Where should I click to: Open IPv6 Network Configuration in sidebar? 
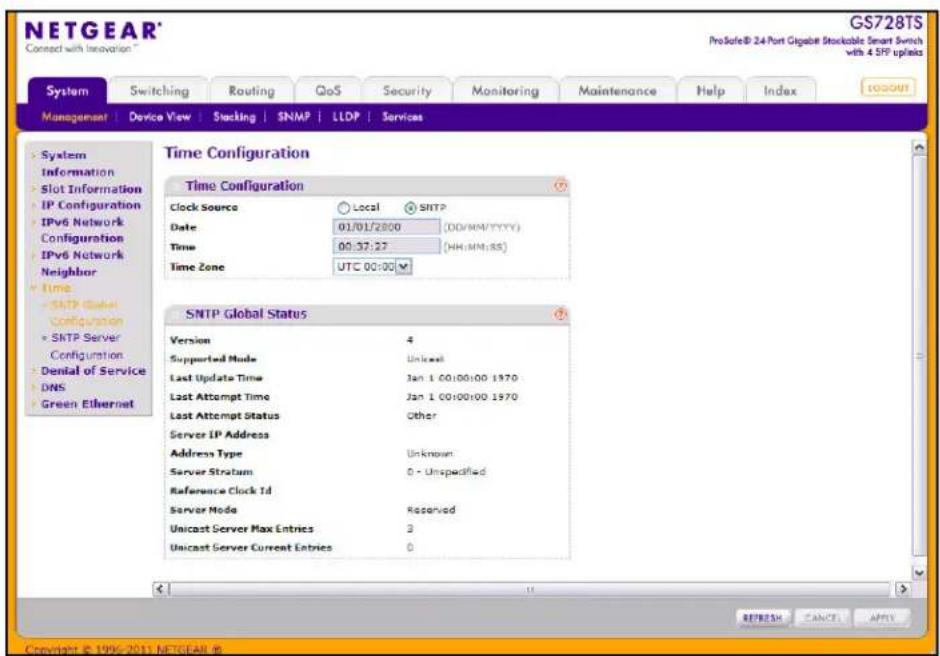point(82,230)
